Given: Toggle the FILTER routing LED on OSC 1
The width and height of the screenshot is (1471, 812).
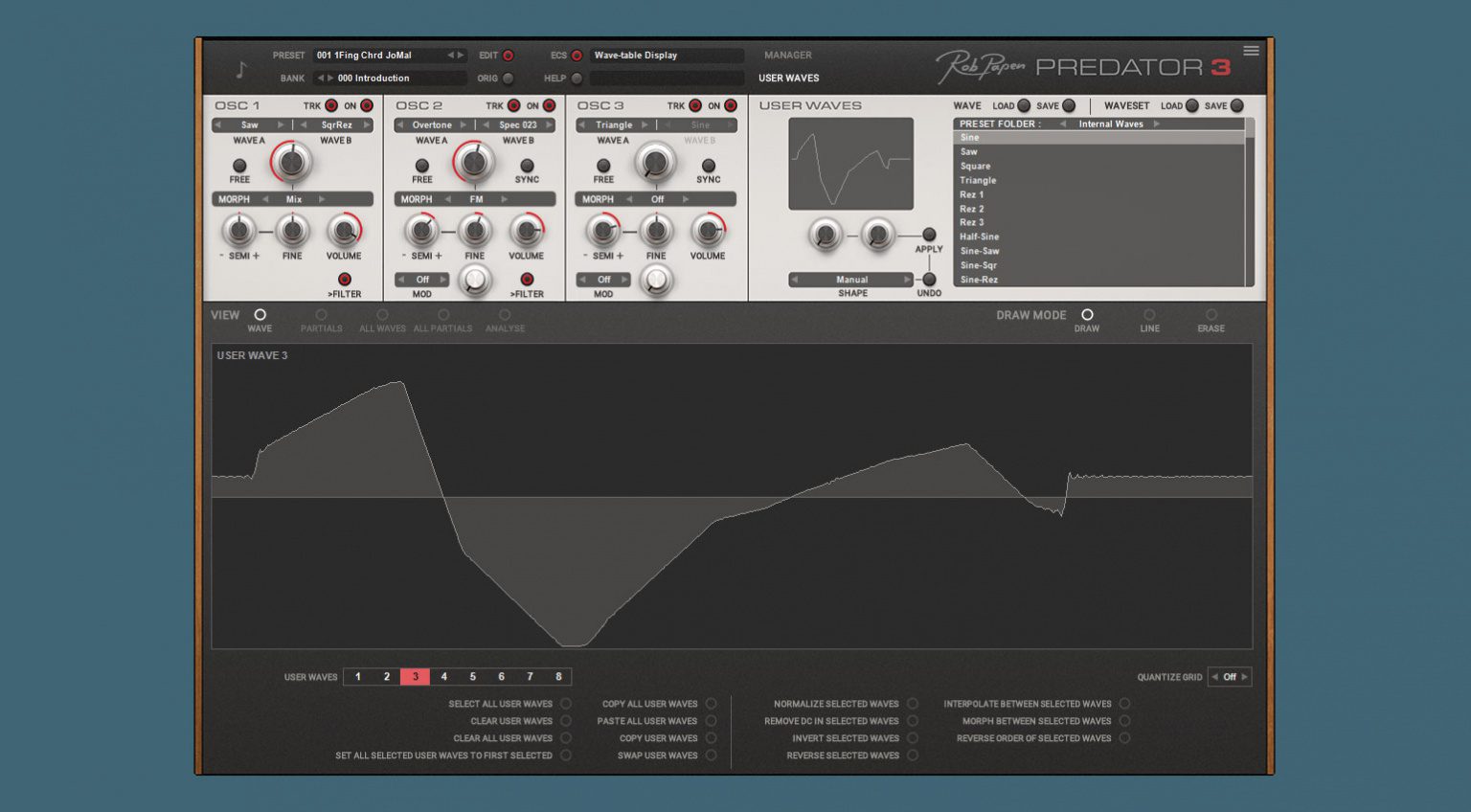Looking at the screenshot, I should click(x=345, y=280).
